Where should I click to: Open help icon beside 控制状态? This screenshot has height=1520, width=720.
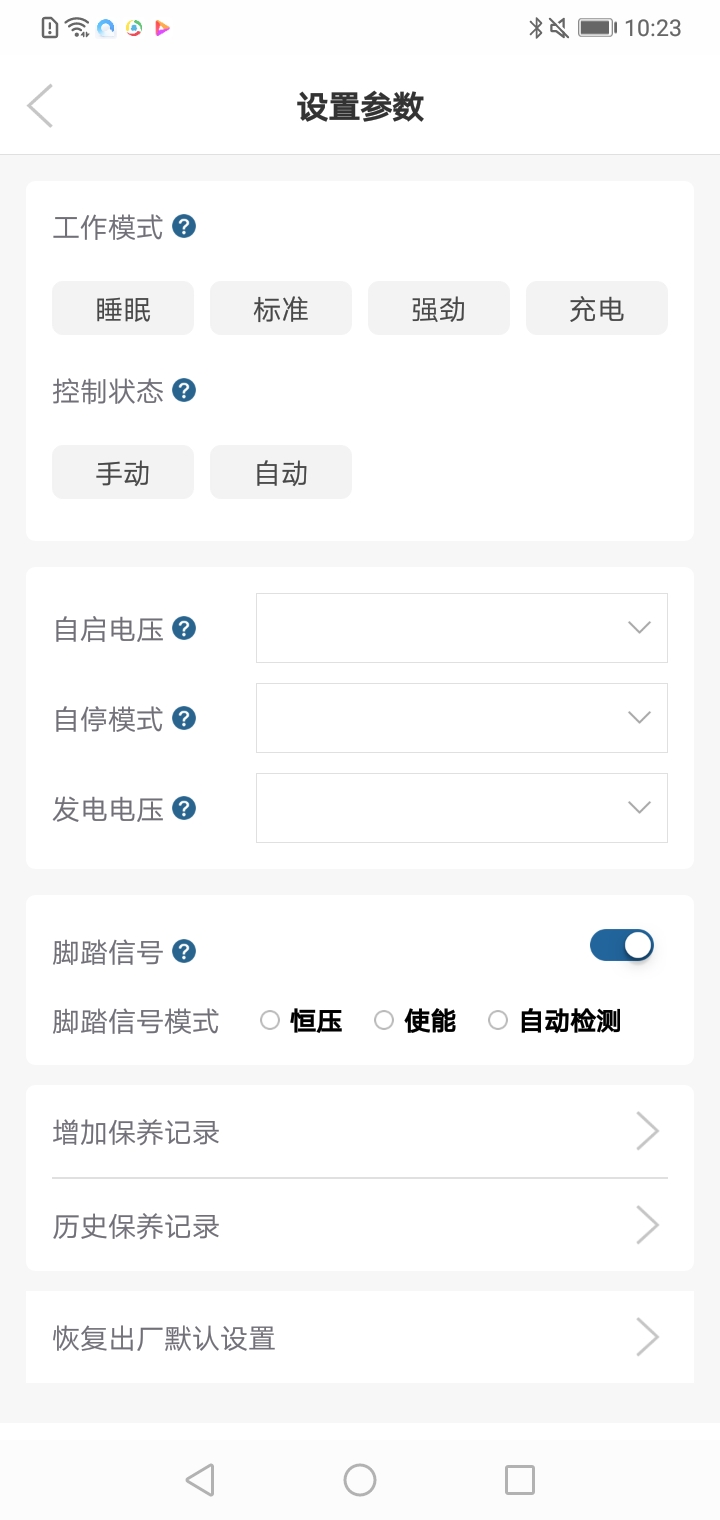point(184,390)
